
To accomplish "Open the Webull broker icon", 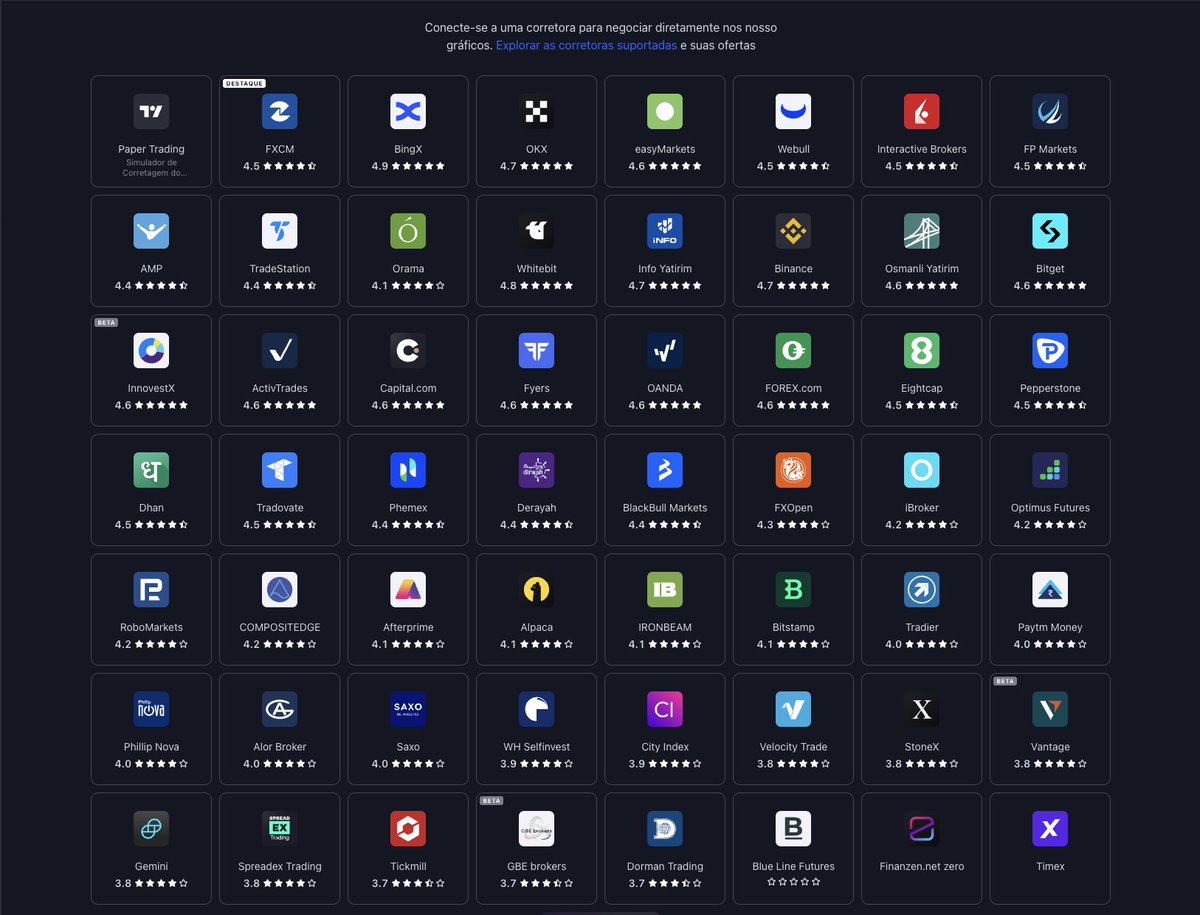I will (793, 112).
